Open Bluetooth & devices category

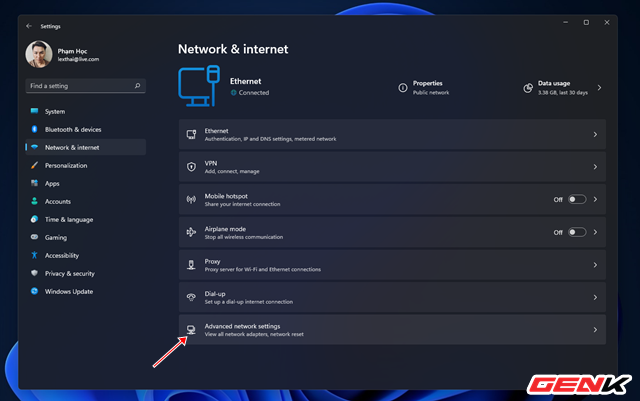[86, 129]
